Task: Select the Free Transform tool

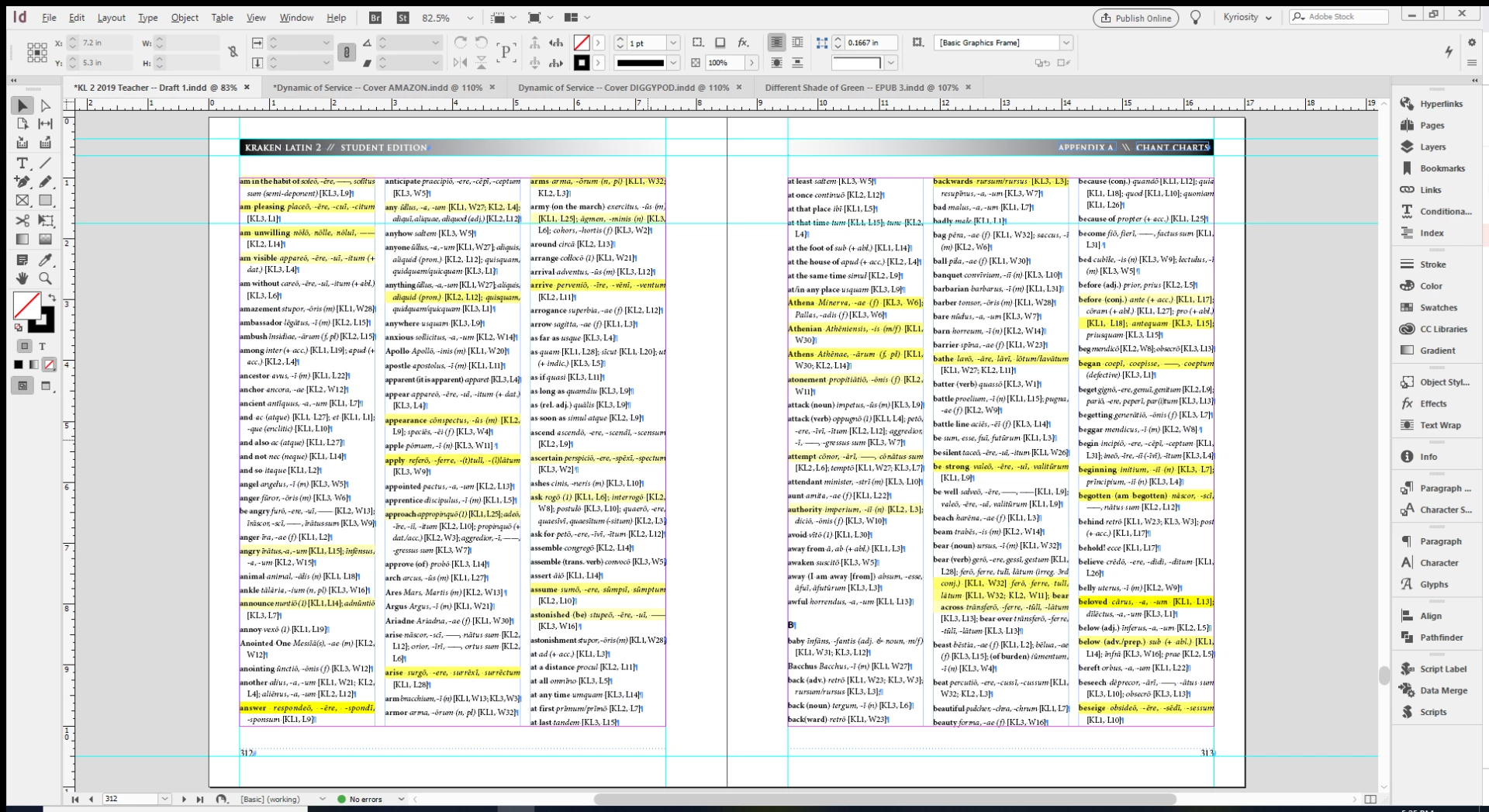Action: [x=46, y=221]
